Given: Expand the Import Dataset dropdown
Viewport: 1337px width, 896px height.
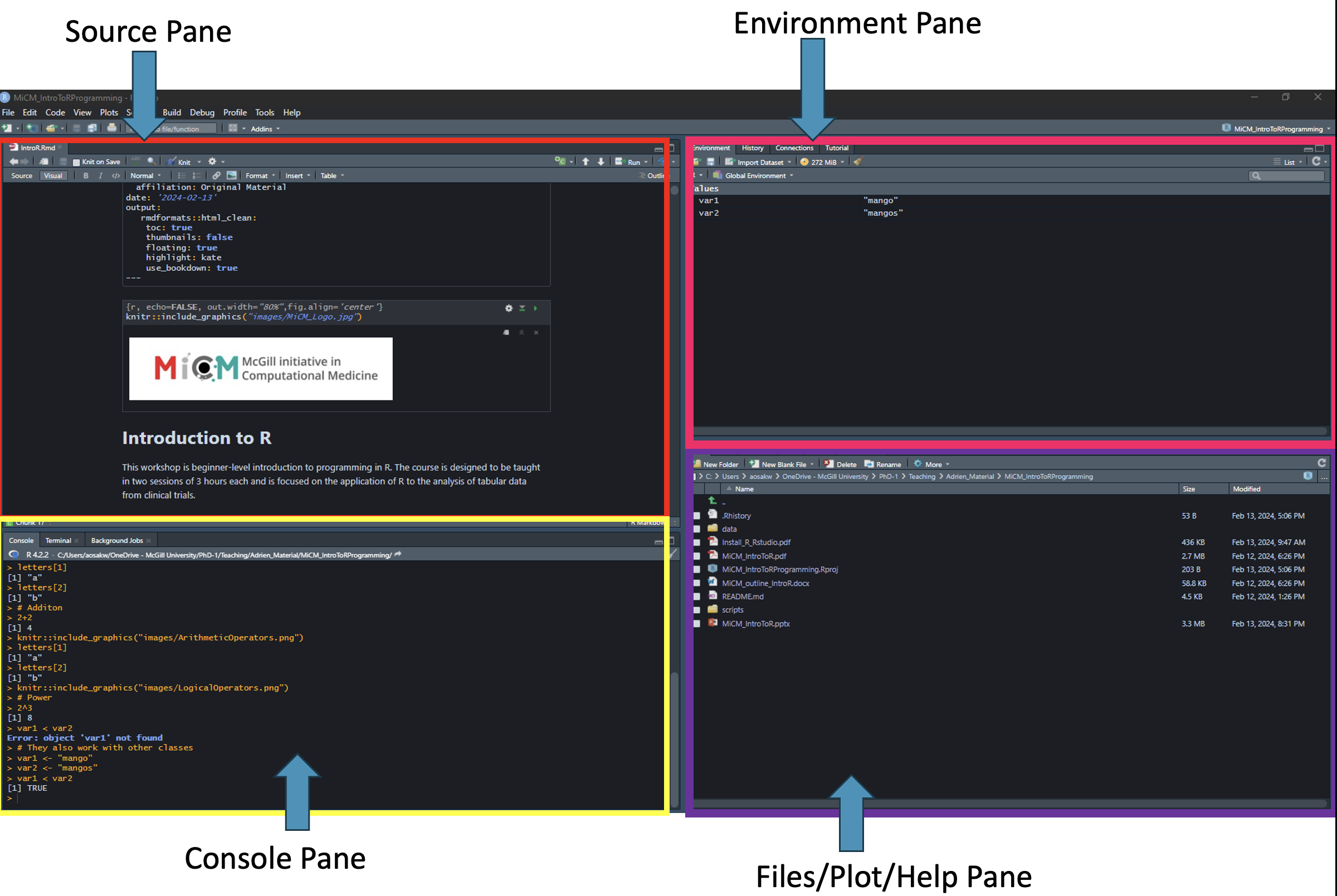Looking at the screenshot, I should pos(760,162).
